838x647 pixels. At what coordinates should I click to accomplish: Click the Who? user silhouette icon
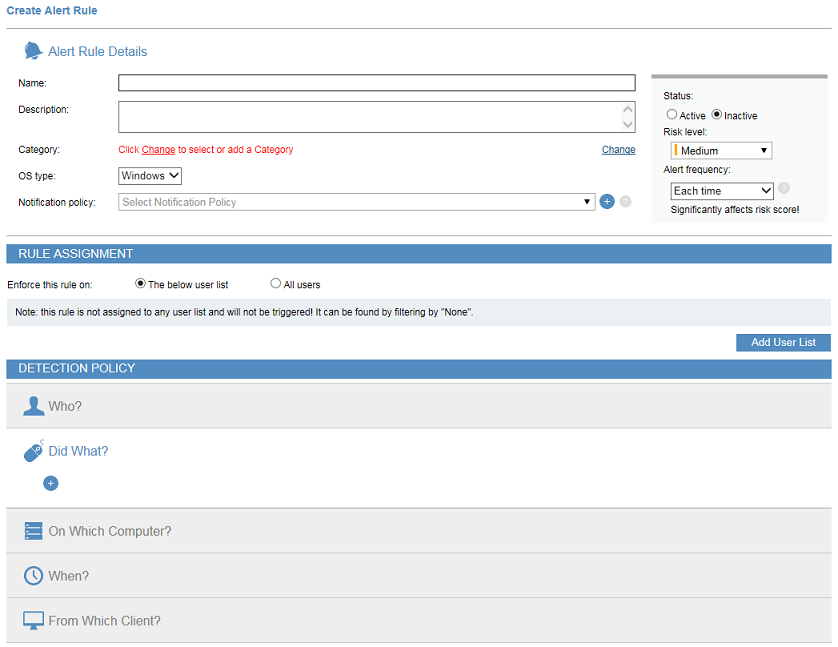click(33, 406)
